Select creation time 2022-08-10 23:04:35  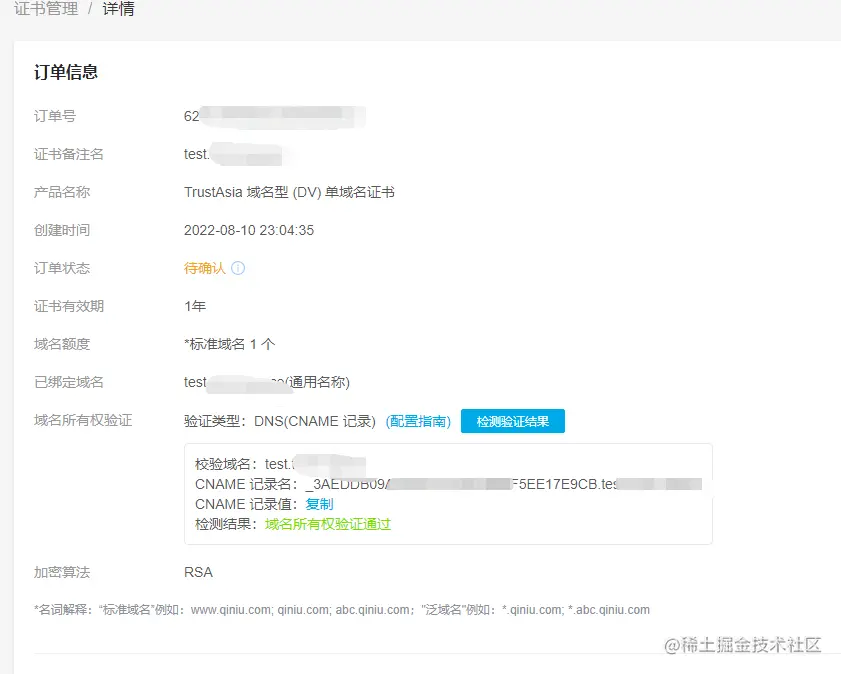pyautogui.click(x=249, y=231)
